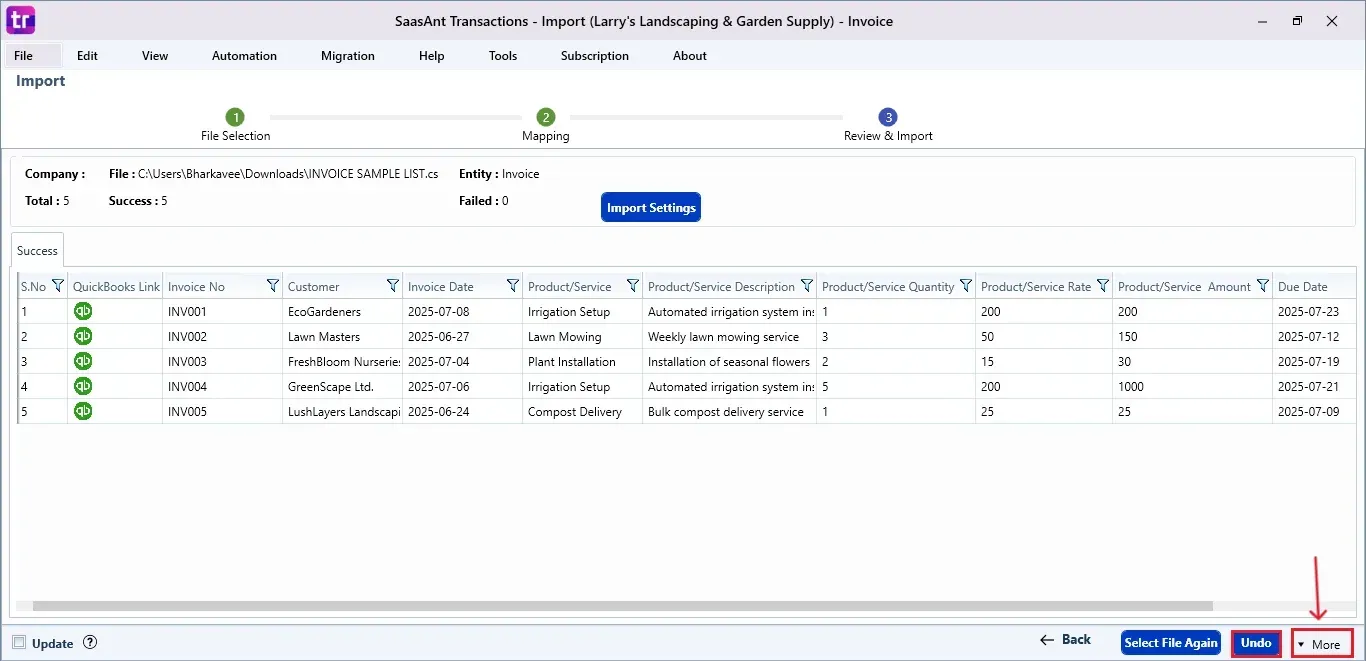Screen dimensions: 1366x661
Task: Select the LushLayers Landscaping customer cell
Action: [342, 411]
